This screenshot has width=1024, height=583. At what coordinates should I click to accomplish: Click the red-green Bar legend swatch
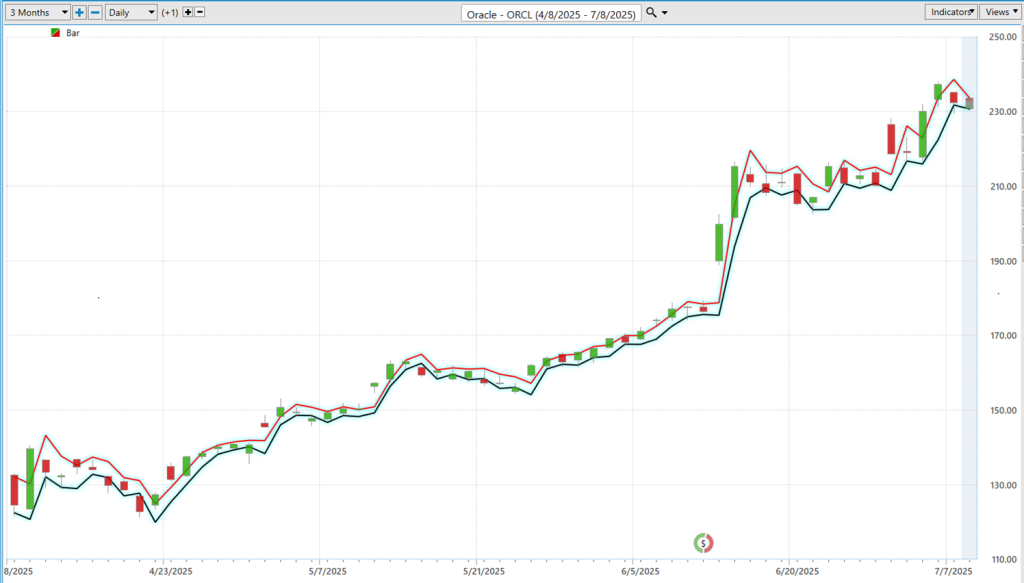click(56, 33)
